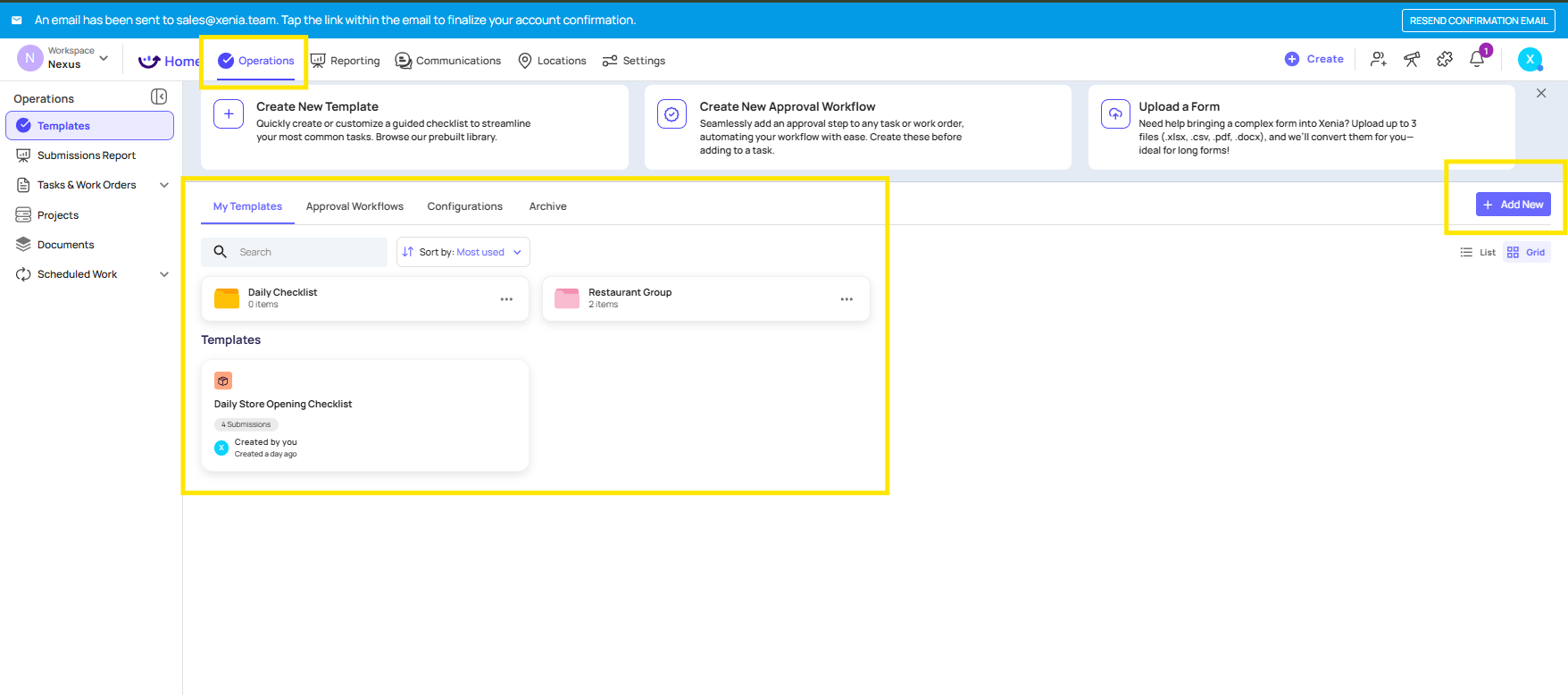This screenshot has height=695, width=1568.
Task: Open the Reporting menu
Action: click(x=346, y=61)
